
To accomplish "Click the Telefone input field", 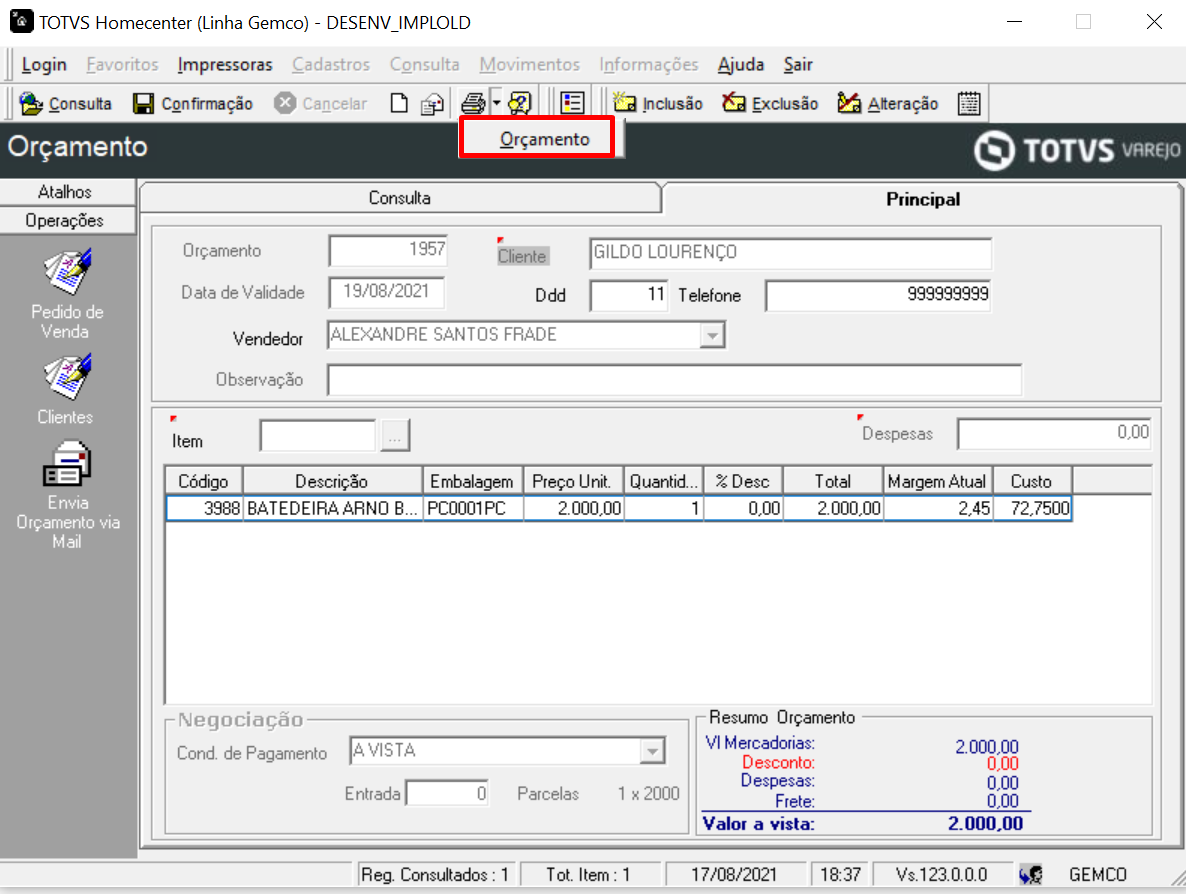I will (x=877, y=295).
